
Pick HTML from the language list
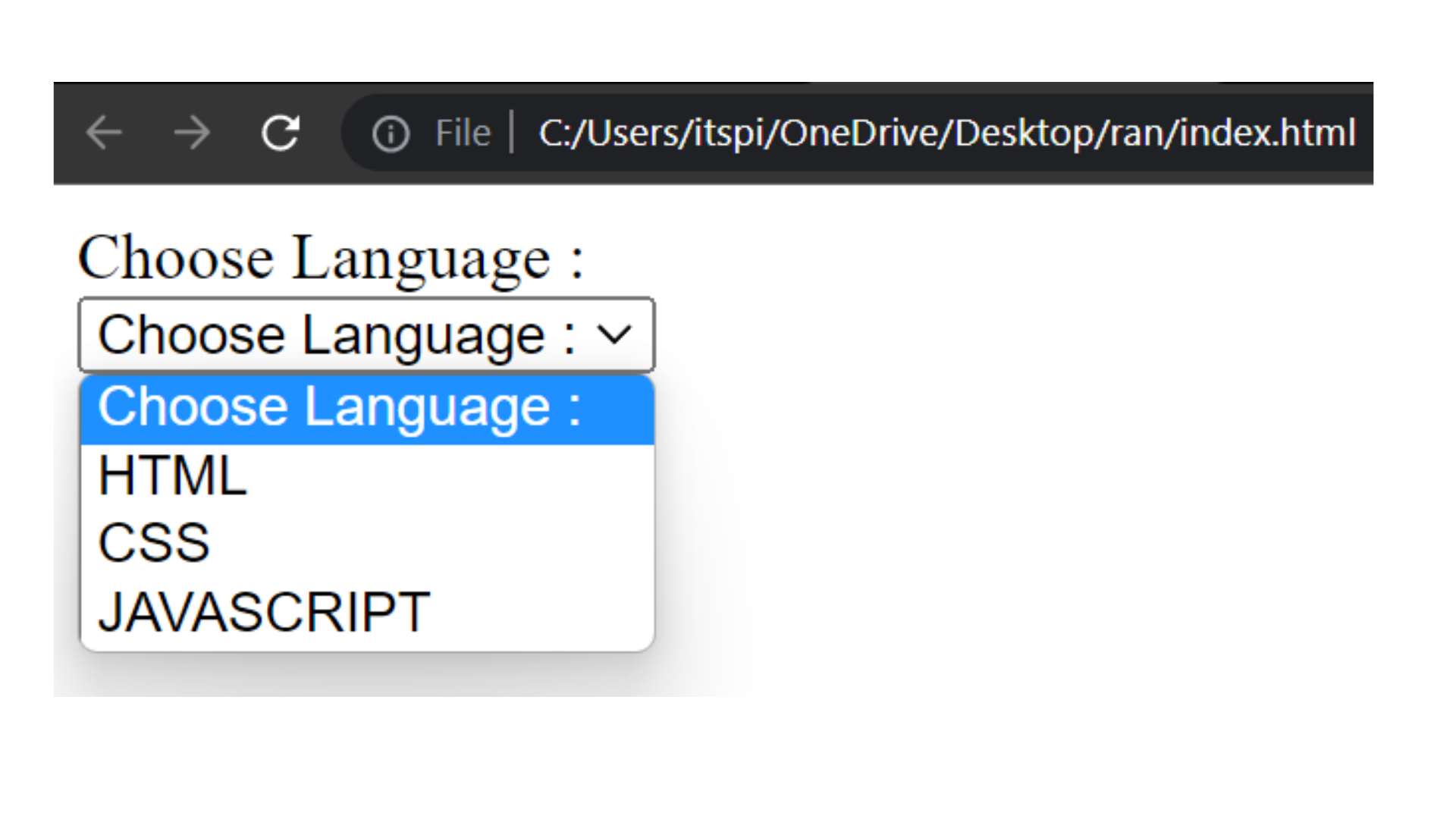click(x=367, y=477)
